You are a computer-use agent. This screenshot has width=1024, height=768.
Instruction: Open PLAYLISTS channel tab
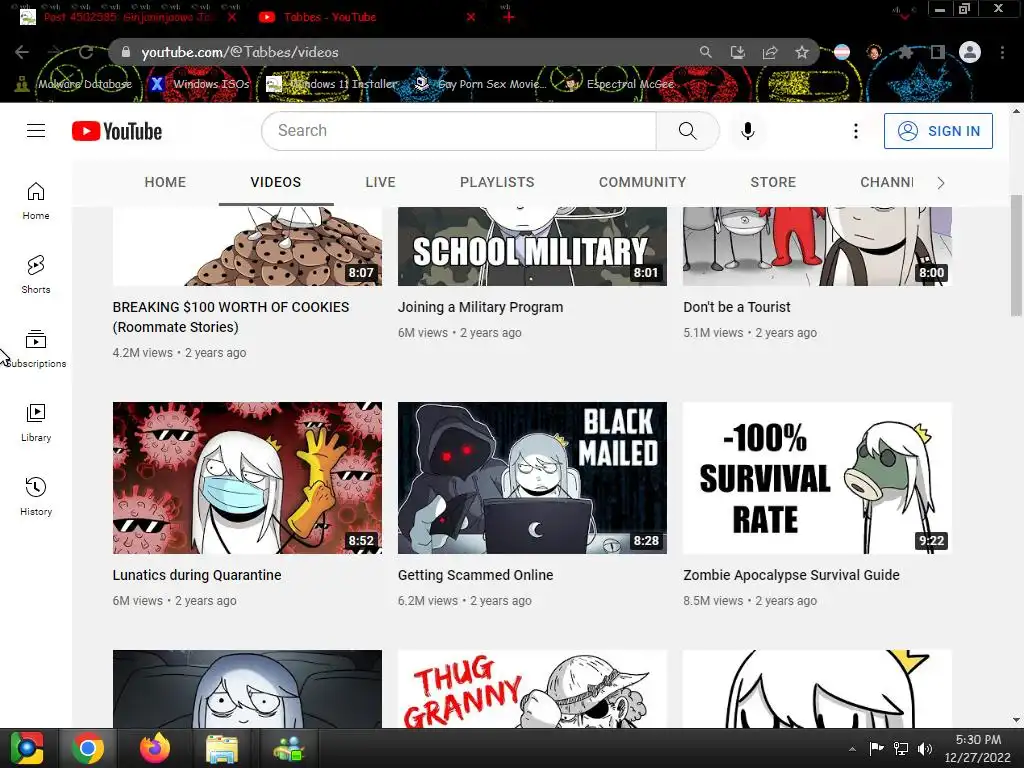(497, 182)
